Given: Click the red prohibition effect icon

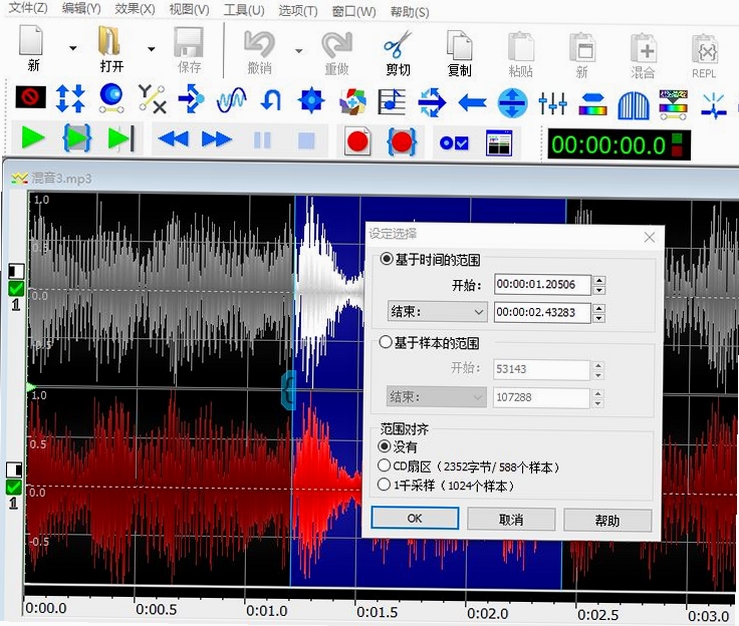Looking at the screenshot, I should [x=31, y=97].
